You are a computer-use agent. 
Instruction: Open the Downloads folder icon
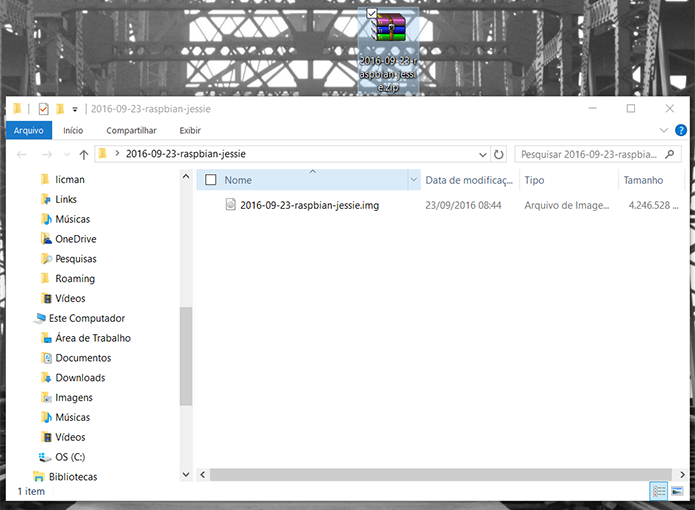click(46, 378)
